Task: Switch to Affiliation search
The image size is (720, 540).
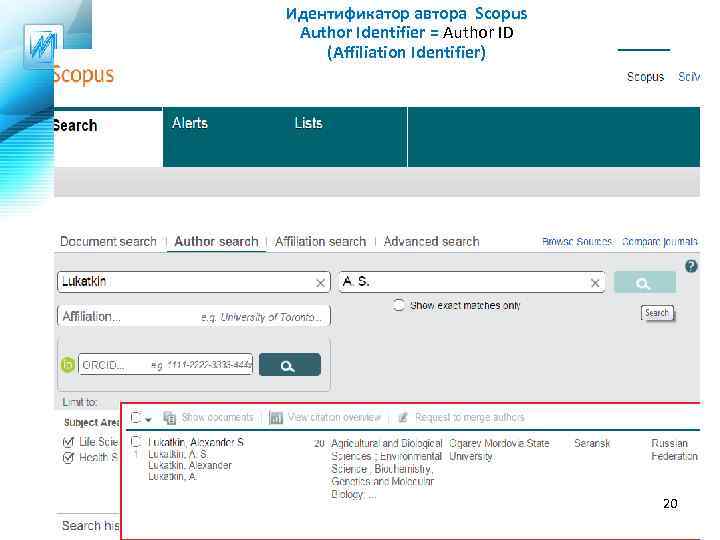Action: click(321, 242)
